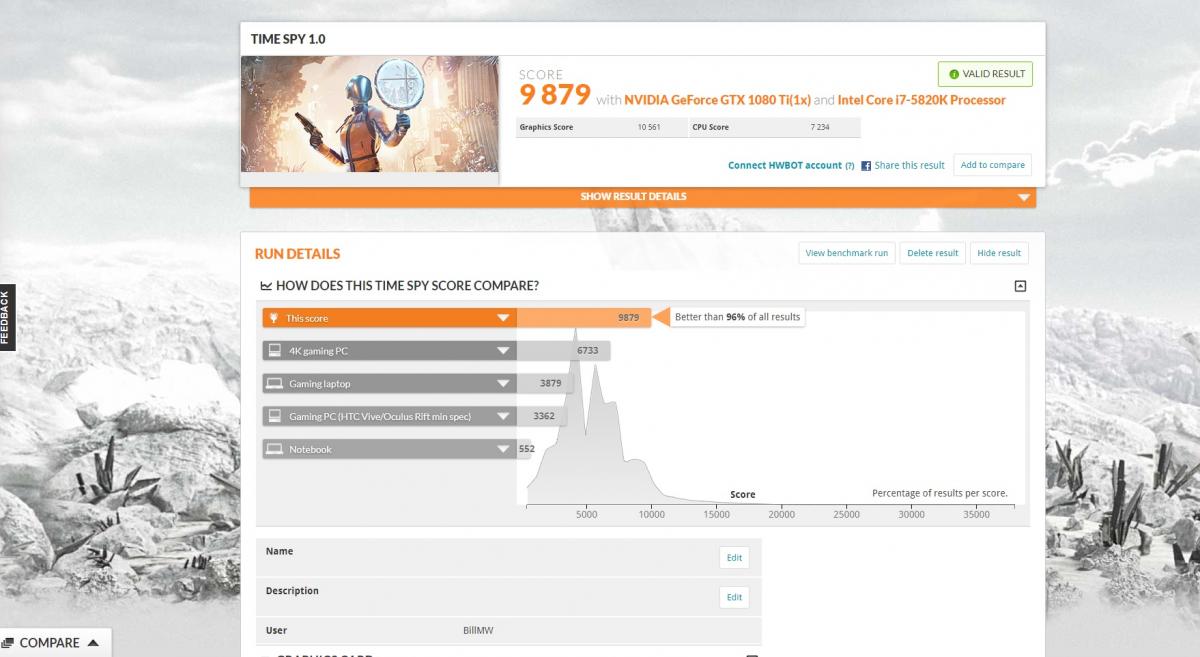Image resolution: width=1200 pixels, height=657 pixels.
Task: Expand the Compare panel arrow
Action: [x=93, y=643]
